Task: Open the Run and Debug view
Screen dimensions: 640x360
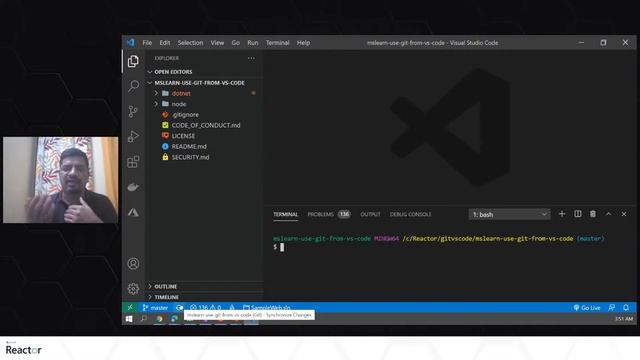Action: click(133, 136)
